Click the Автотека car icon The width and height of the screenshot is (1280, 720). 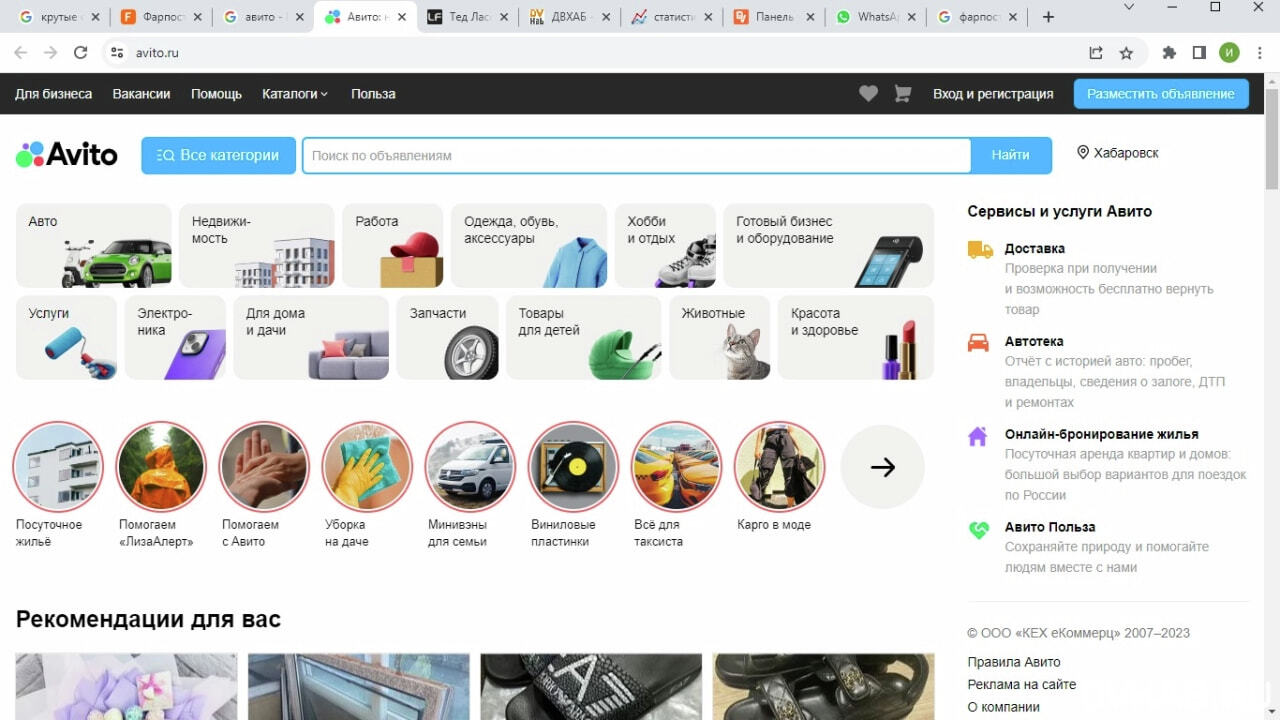pyautogui.click(x=978, y=342)
